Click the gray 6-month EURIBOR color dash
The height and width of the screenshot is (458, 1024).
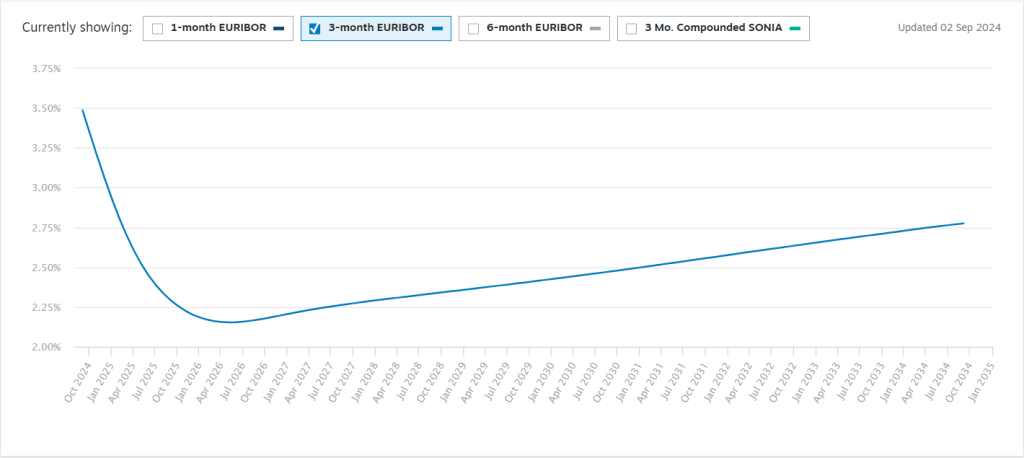click(595, 29)
